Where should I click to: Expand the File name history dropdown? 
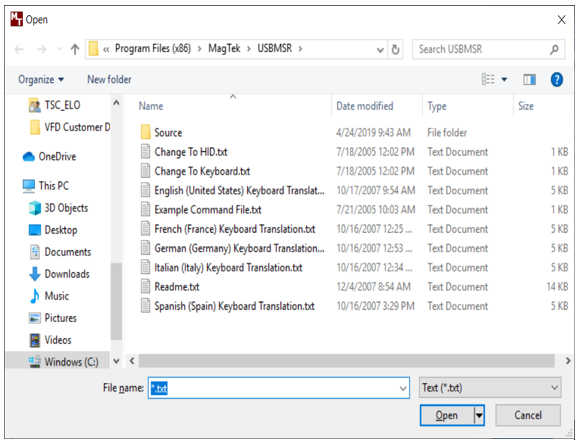coord(403,388)
